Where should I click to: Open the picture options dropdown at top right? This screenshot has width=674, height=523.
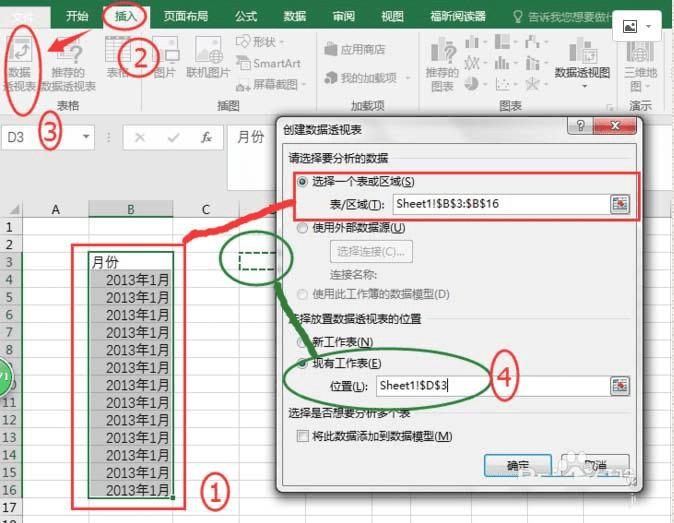(648, 27)
